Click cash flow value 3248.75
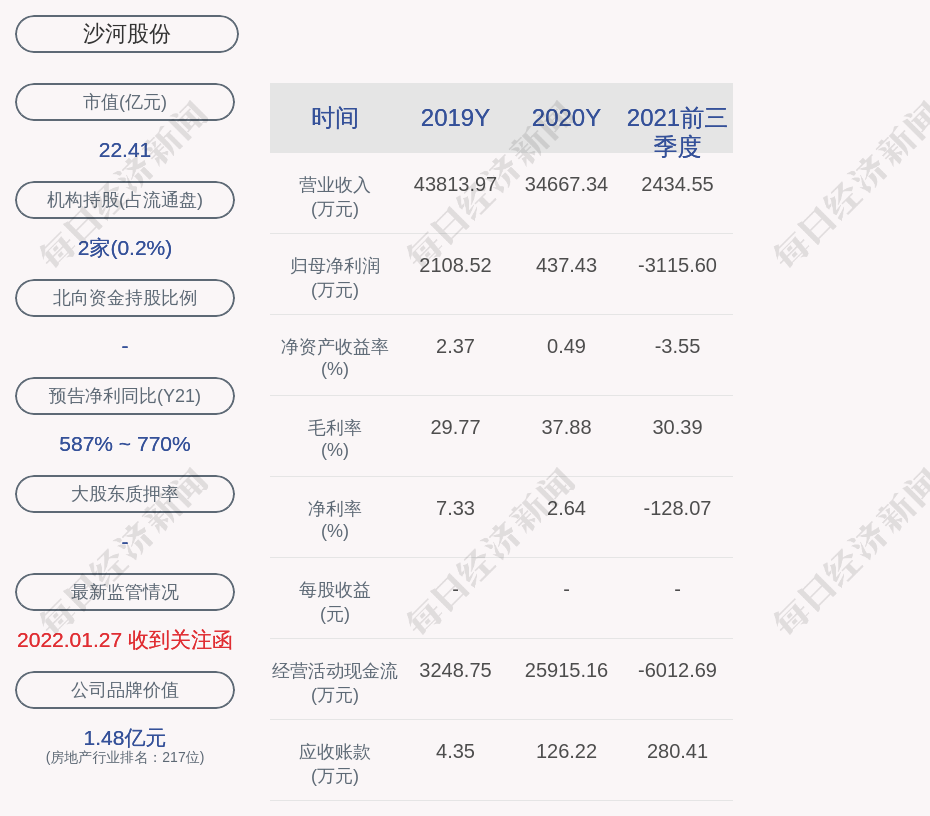The image size is (930, 816). [455, 670]
